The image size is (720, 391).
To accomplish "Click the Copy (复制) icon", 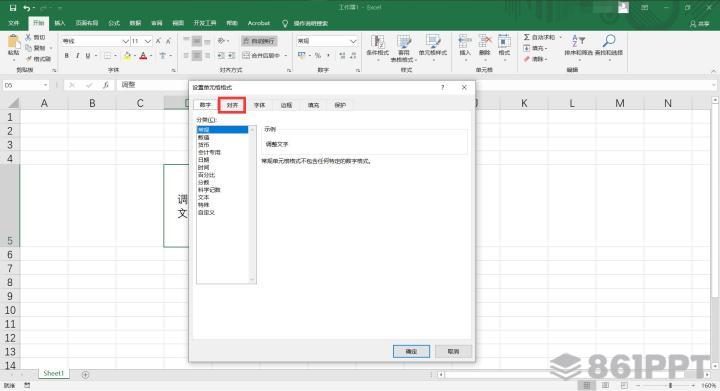I will 28,48.
